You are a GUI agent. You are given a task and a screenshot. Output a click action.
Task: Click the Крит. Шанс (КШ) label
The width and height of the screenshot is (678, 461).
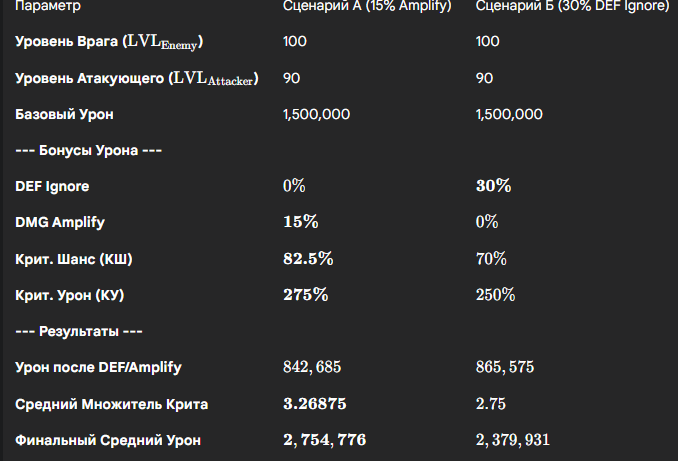(x=74, y=259)
